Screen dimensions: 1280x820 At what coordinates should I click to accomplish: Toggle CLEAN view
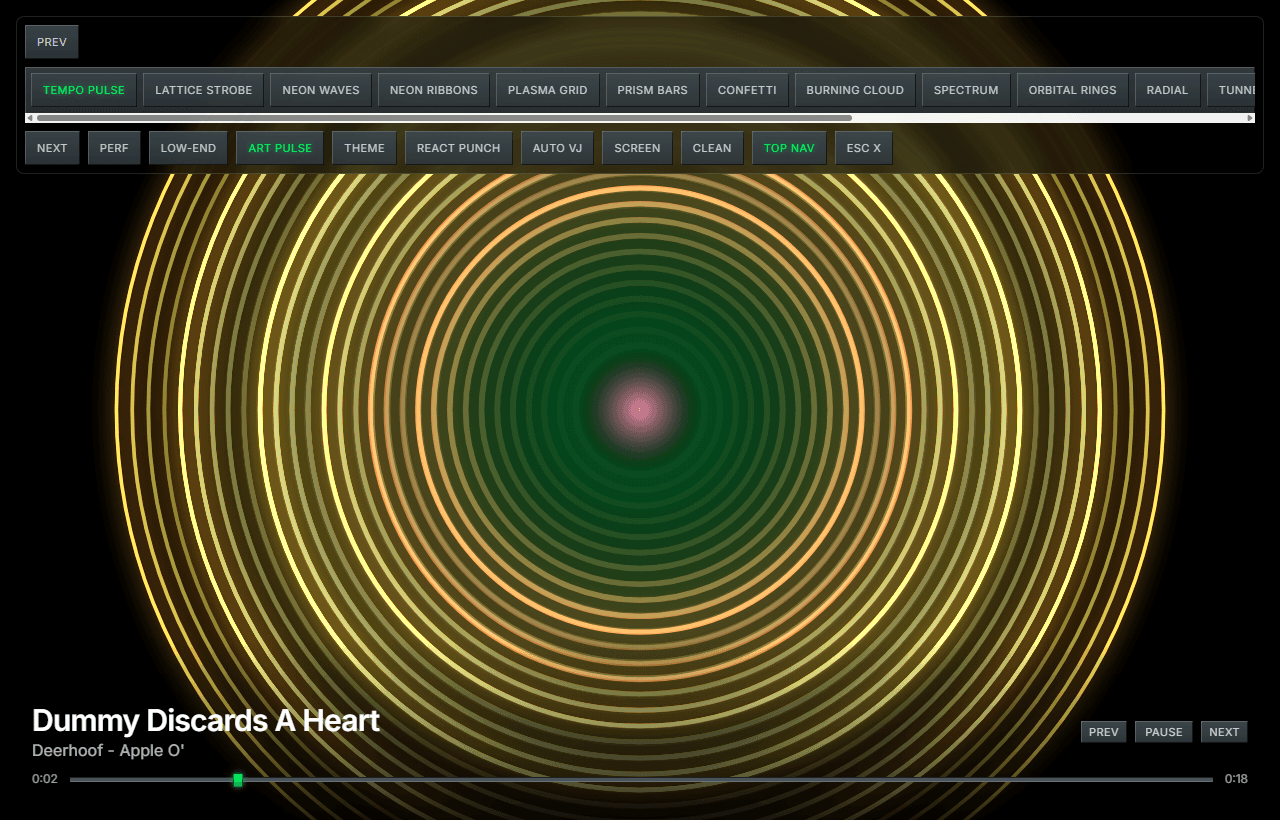pyautogui.click(x=712, y=148)
